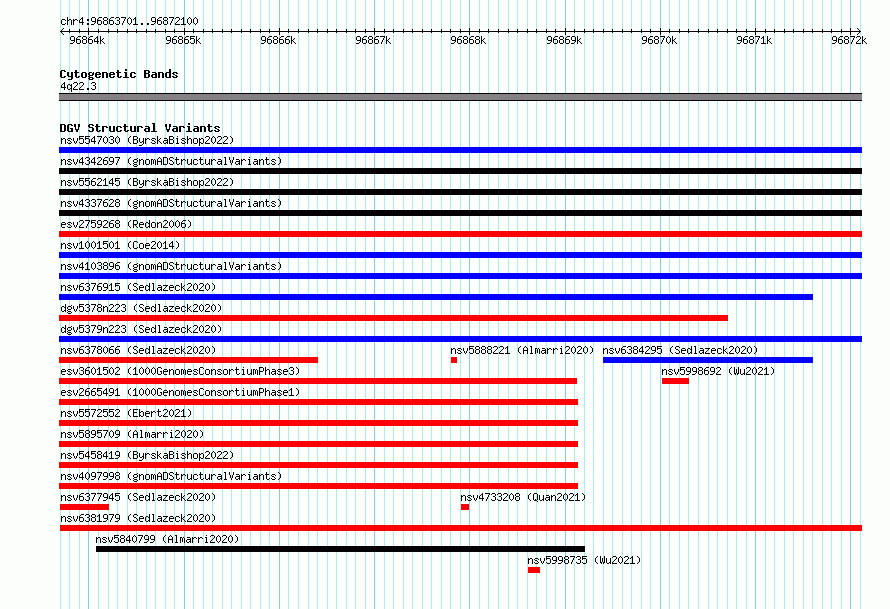The height and width of the screenshot is (609, 890).
Task: Select nsv6376915 (Sedlazeck2020) label
Action: coord(138,287)
